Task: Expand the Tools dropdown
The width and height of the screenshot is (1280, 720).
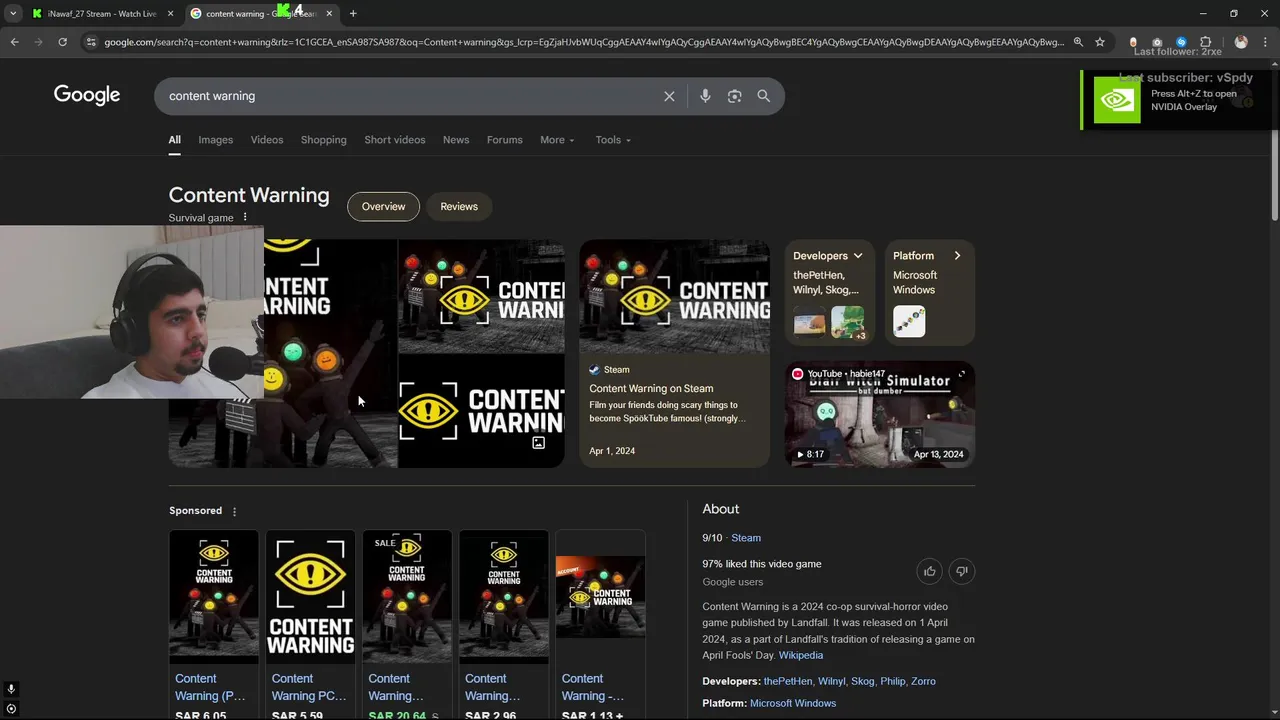Action: 613,140
